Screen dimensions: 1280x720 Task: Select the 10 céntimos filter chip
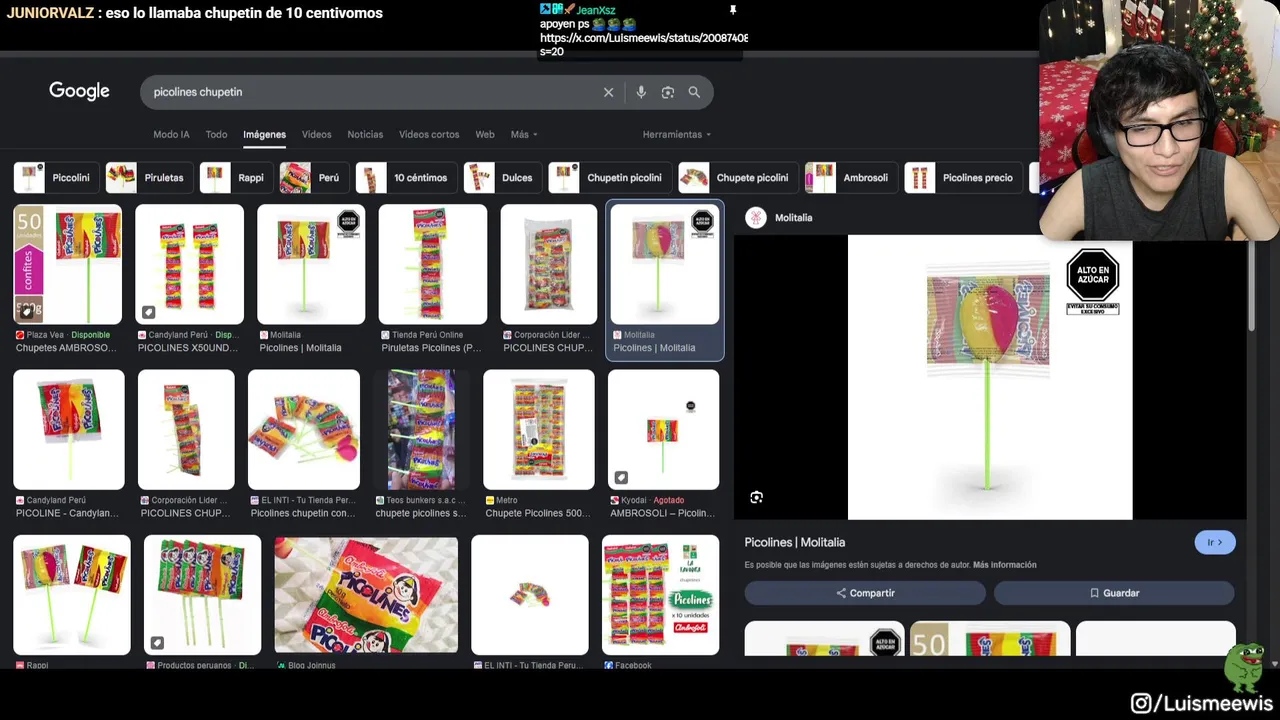coord(405,178)
